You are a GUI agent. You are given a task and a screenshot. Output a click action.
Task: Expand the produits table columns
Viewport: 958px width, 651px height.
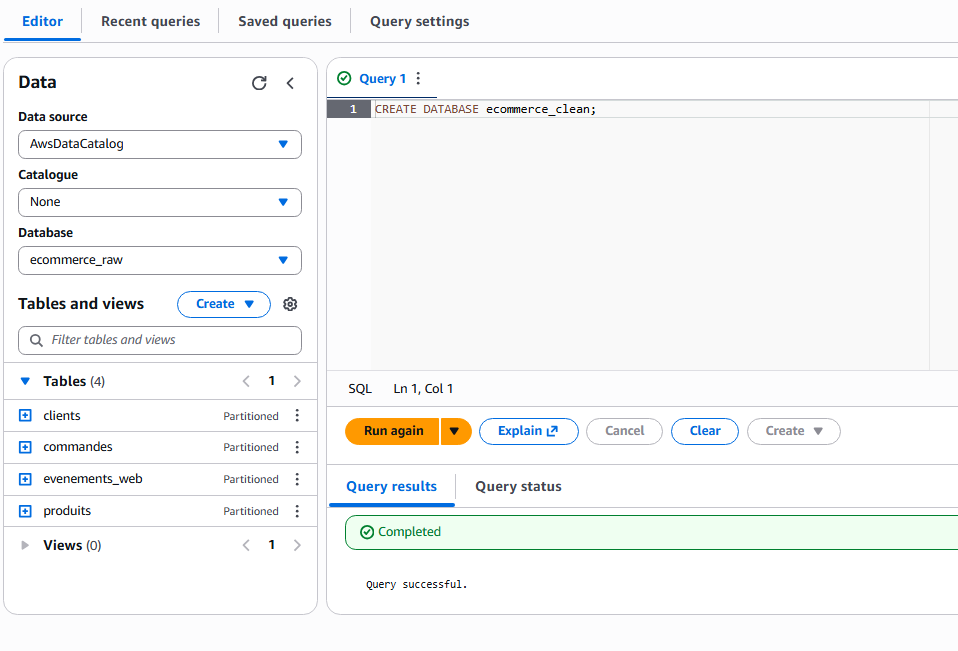point(25,511)
